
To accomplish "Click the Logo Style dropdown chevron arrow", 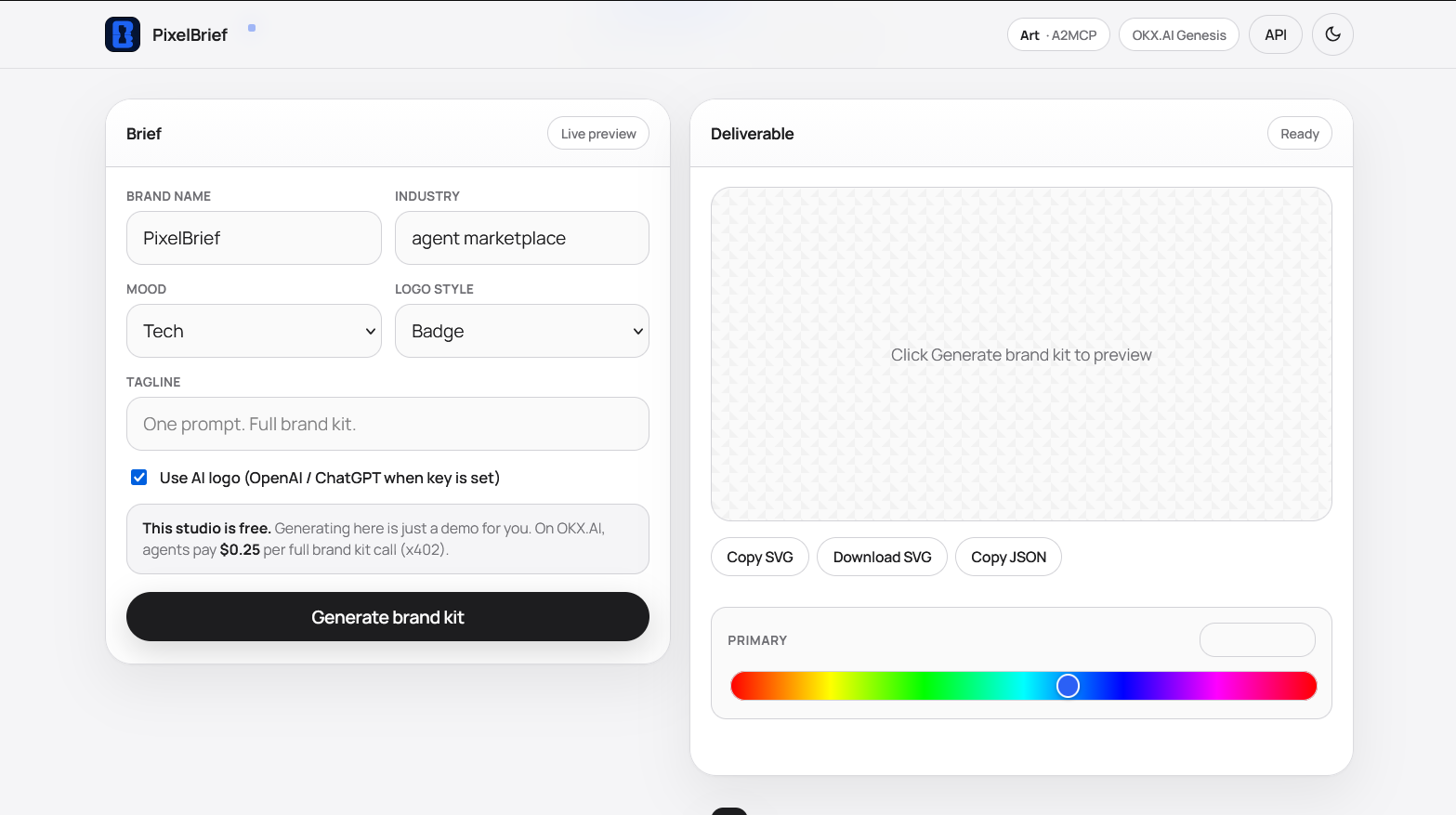I will pos(637,331).
